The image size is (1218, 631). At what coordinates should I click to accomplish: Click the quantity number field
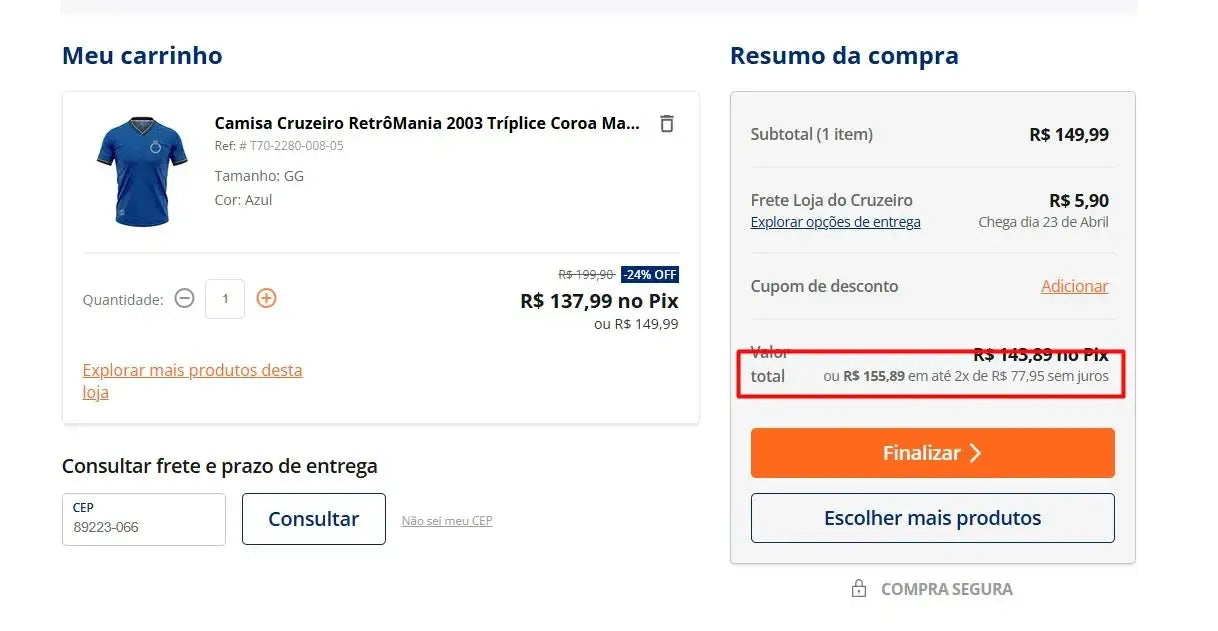pyautogui.click(x=225, y=299)
